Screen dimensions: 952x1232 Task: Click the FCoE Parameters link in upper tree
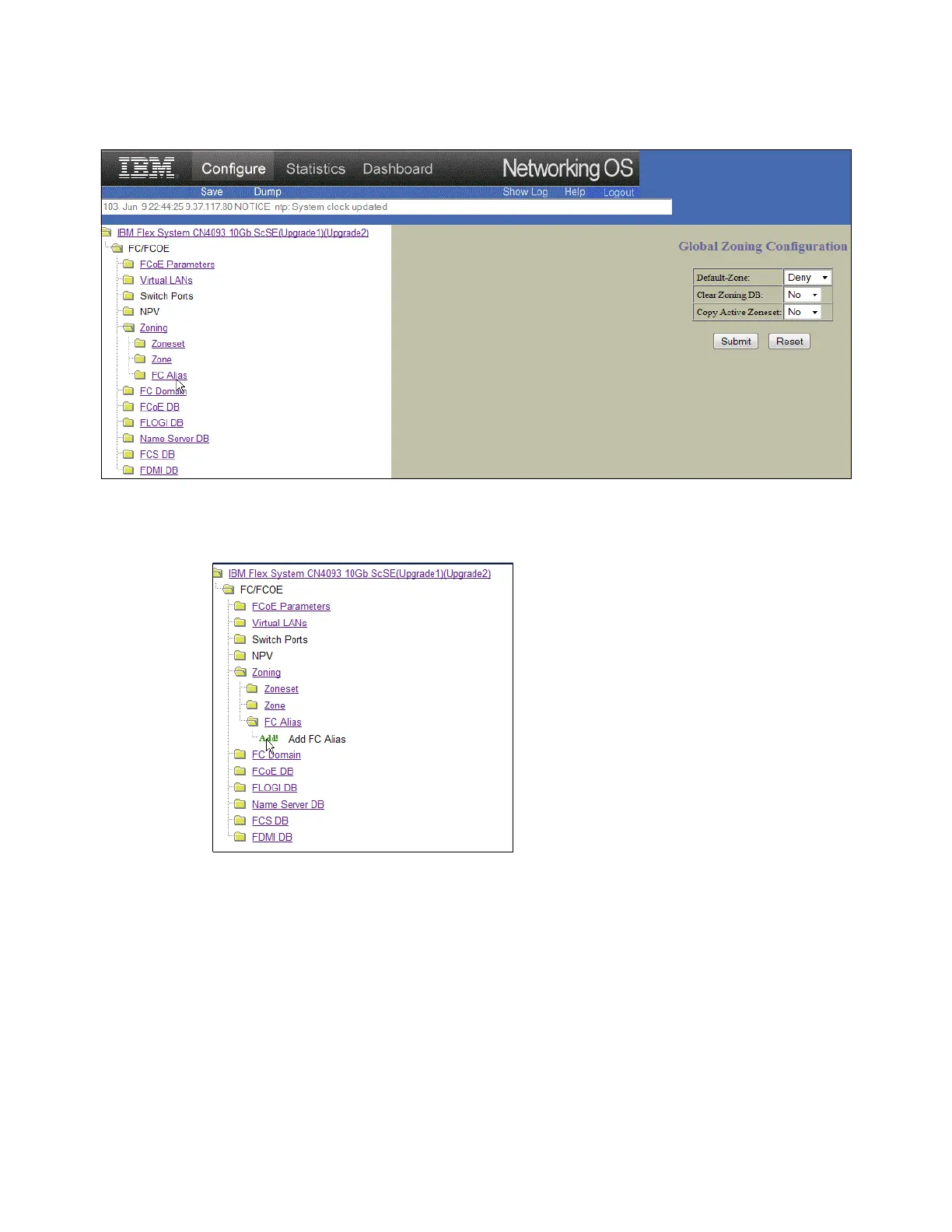click(x=177, y=264)
